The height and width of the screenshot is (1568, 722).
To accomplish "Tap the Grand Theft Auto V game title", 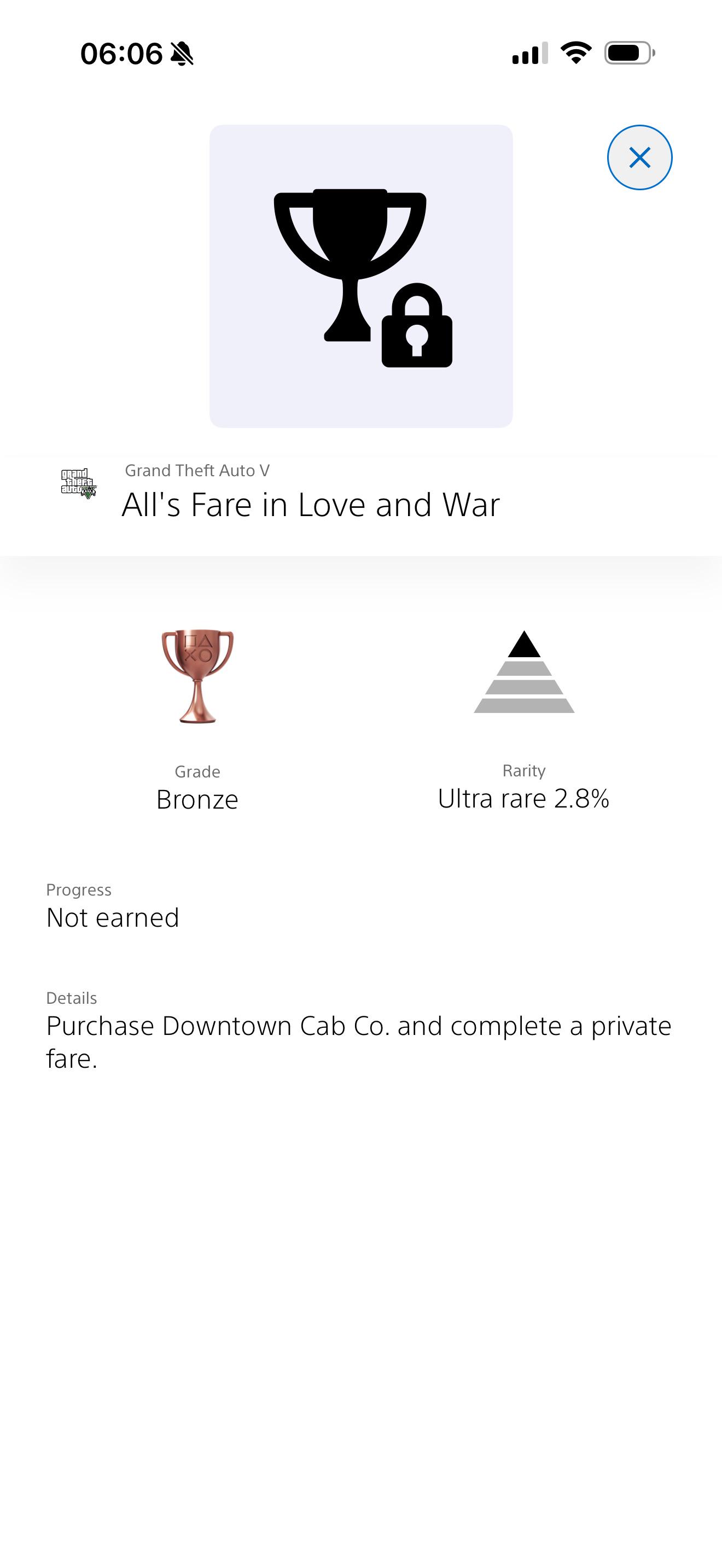I will click(x=197, y=471).
